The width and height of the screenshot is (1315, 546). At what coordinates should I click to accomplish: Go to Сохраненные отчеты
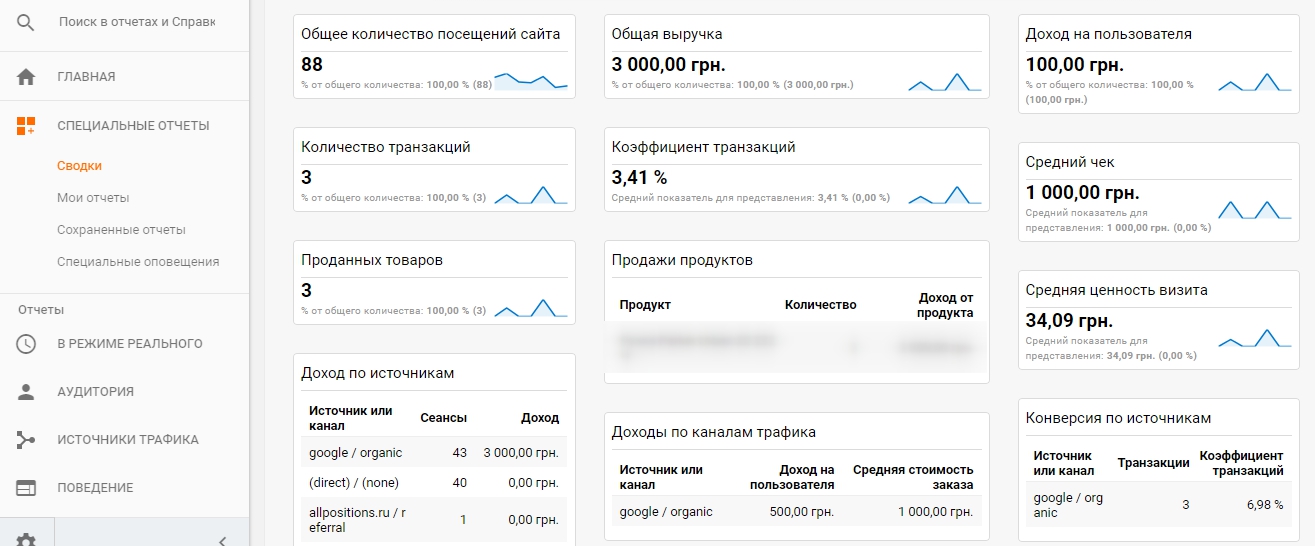click(x=121, y=230)
